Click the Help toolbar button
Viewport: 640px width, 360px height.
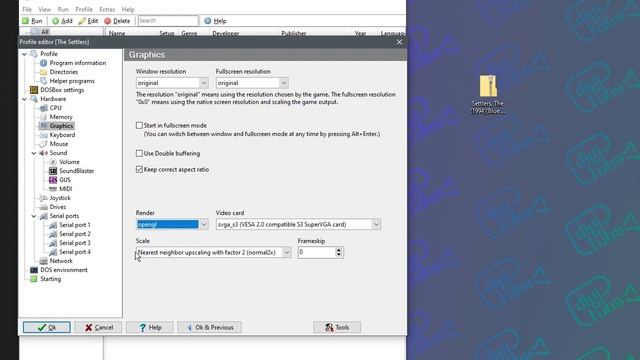(215, 21)
